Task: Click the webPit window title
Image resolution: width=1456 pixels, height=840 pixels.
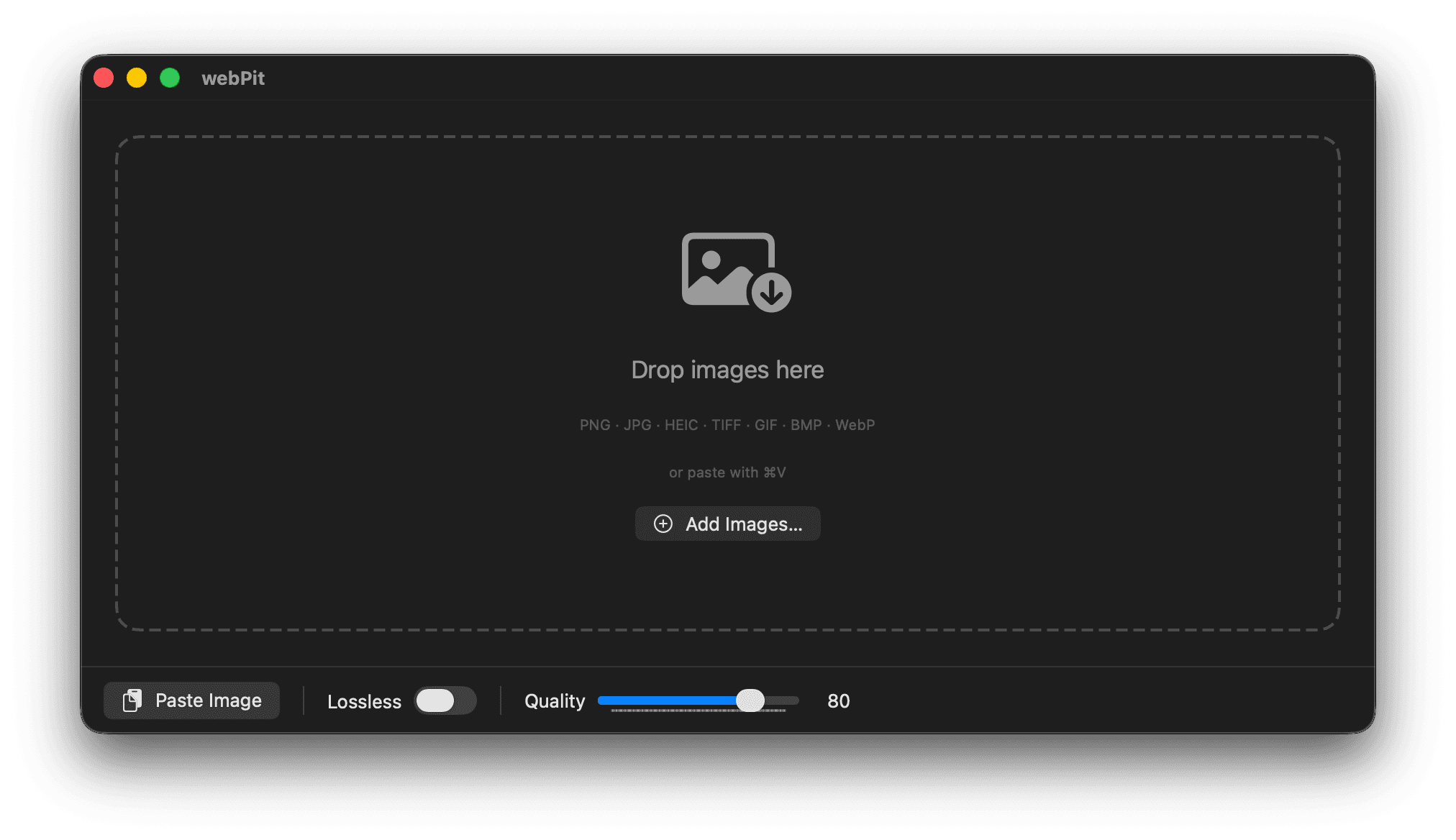Action: 233,78
